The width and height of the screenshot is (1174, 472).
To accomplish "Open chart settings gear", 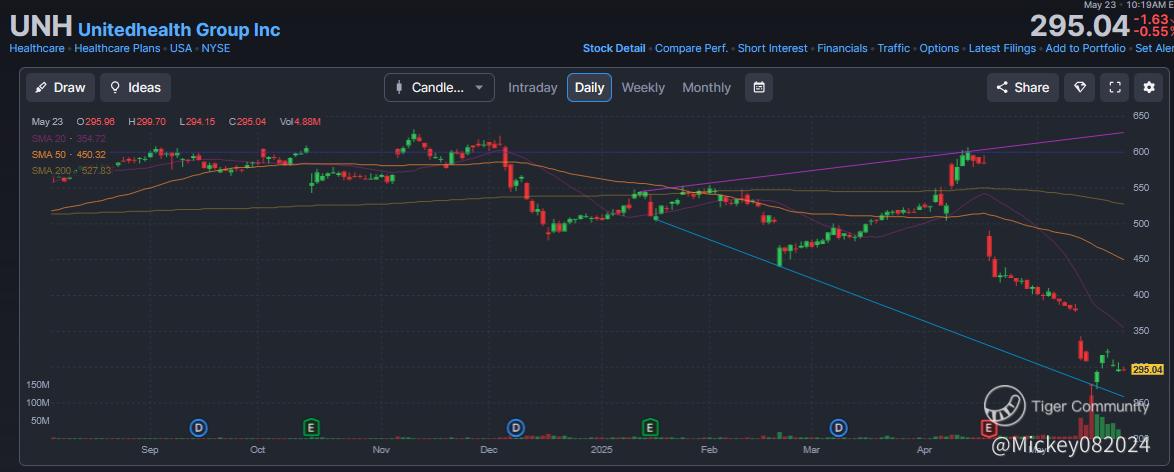I will [1149, 88].
